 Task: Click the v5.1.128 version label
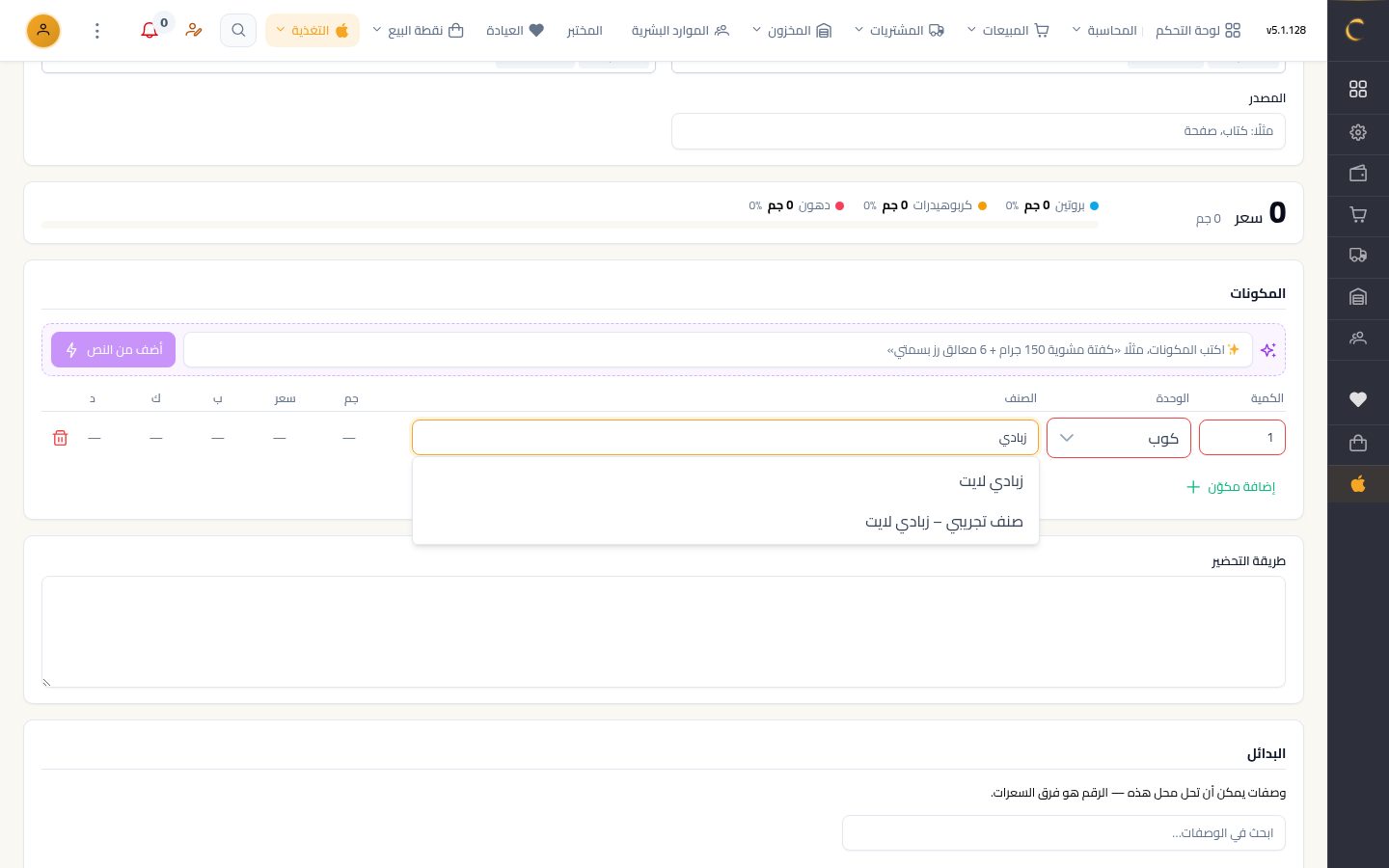point(1286,31)
